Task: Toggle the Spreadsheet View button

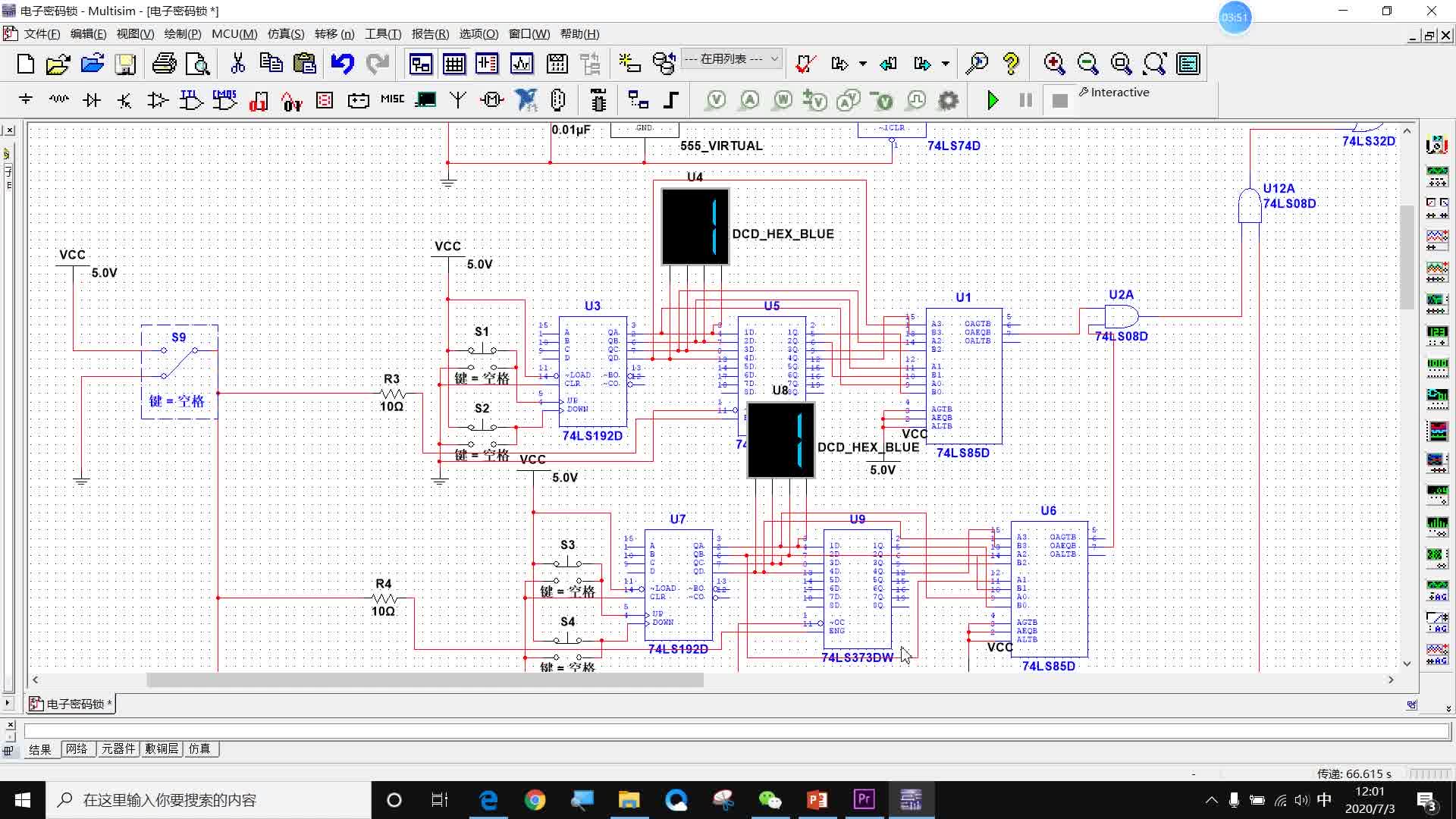Action: tap(453, 64)
